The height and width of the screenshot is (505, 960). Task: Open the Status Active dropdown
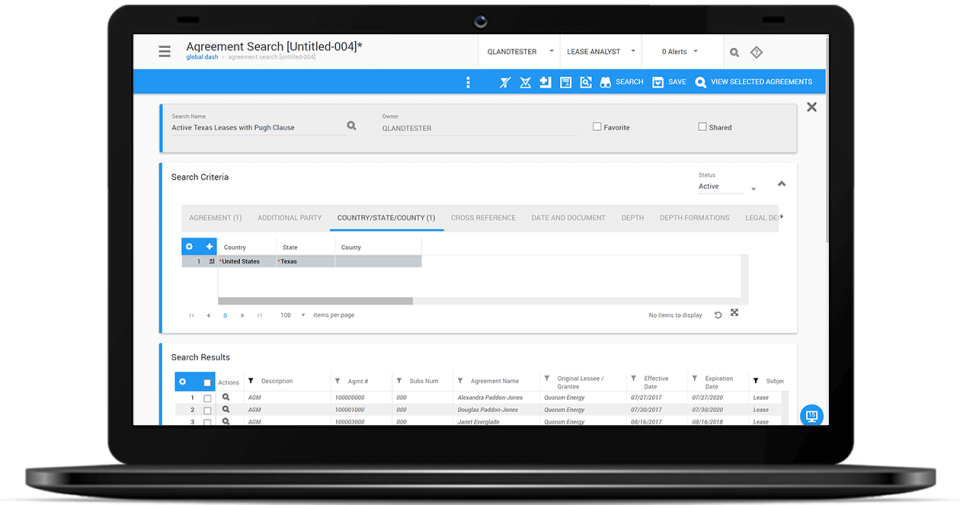click(727, 187)
